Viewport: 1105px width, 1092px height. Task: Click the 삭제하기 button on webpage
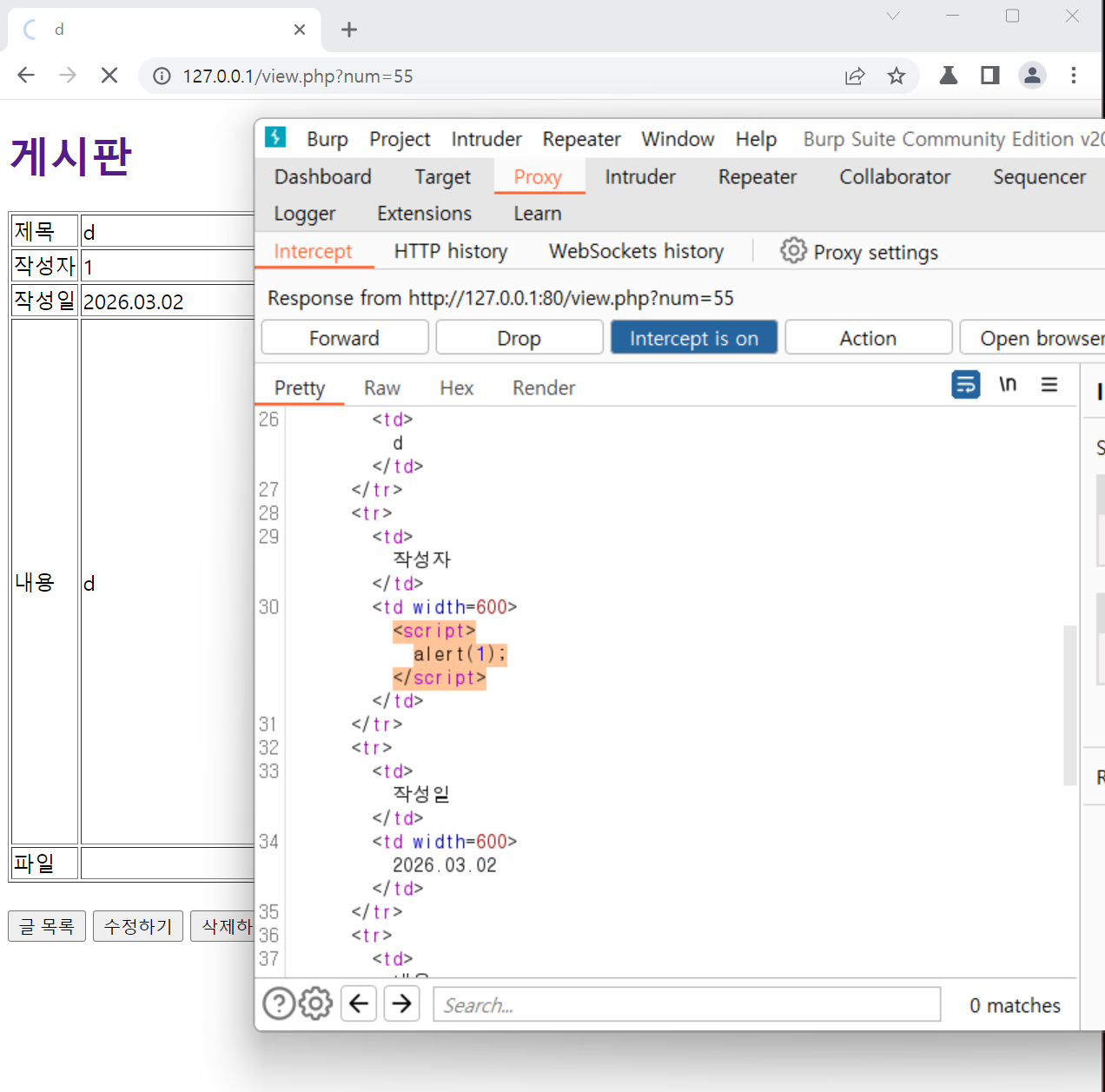coord(223,926)
